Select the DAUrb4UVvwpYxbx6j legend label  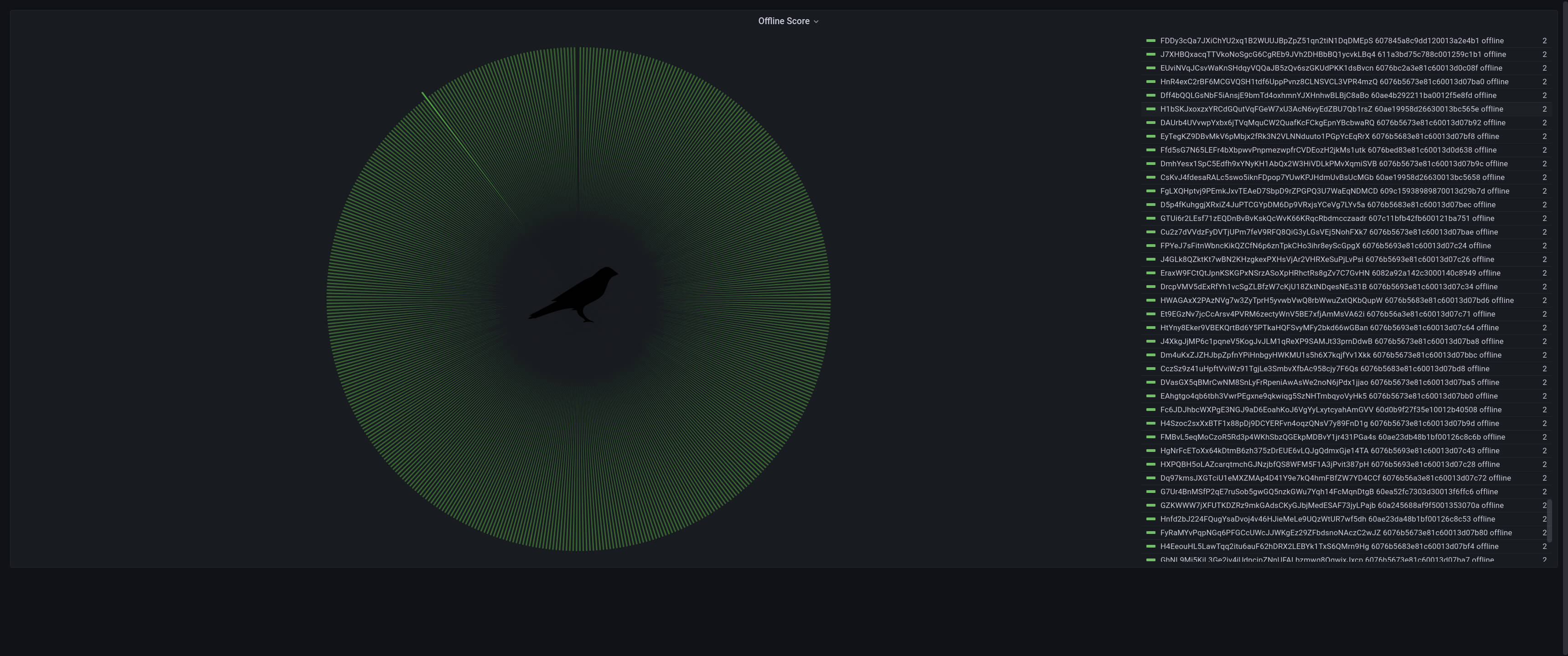[1332, 123]
